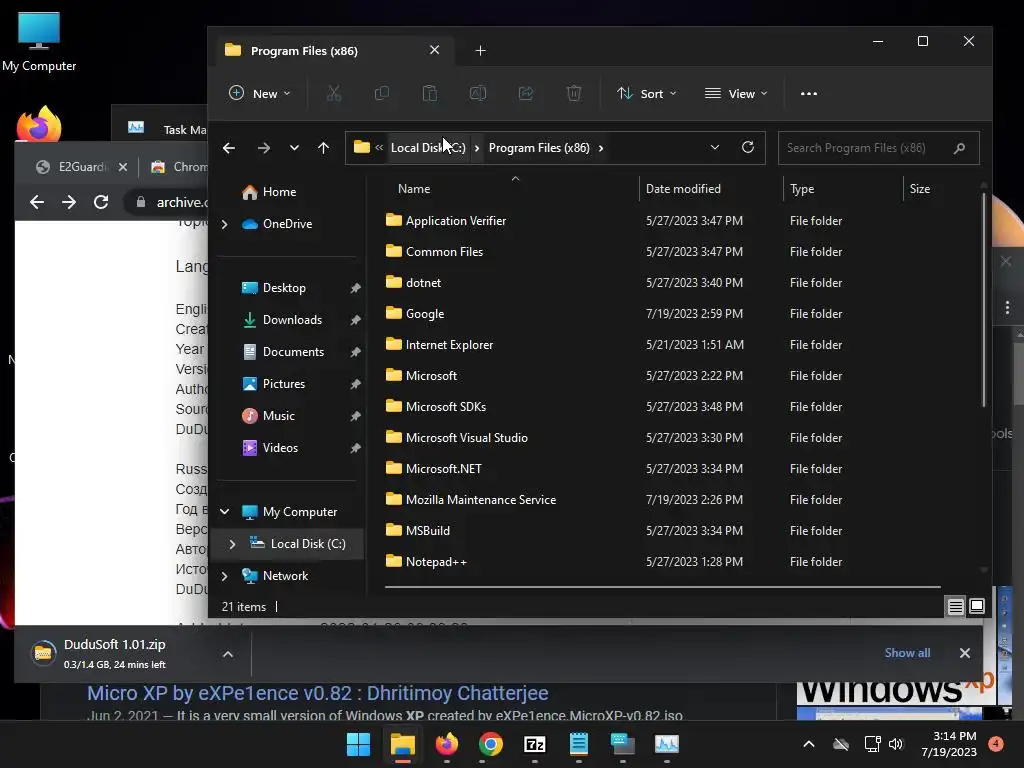Go back with Explorer's back arrow
Viewport: 1024px width, 768px height.
click(229, 148)
